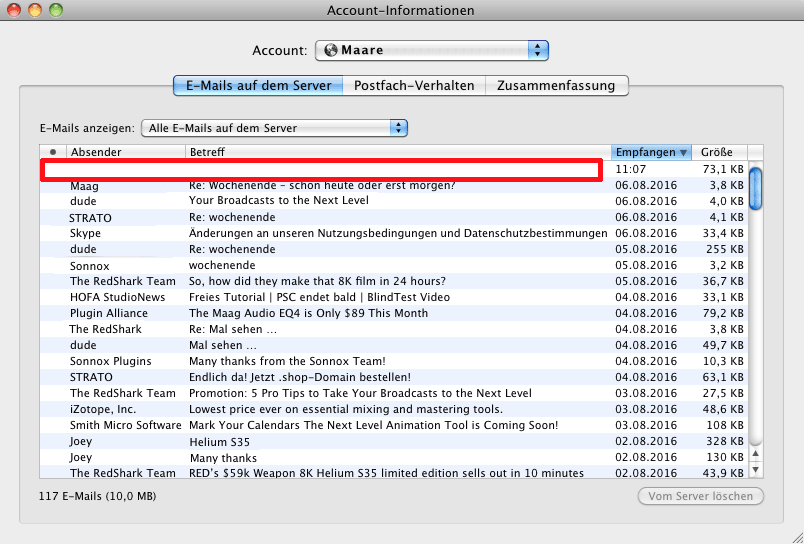Select the iZotope, Inc. email

pyautogui.click(x=394, y=410)
